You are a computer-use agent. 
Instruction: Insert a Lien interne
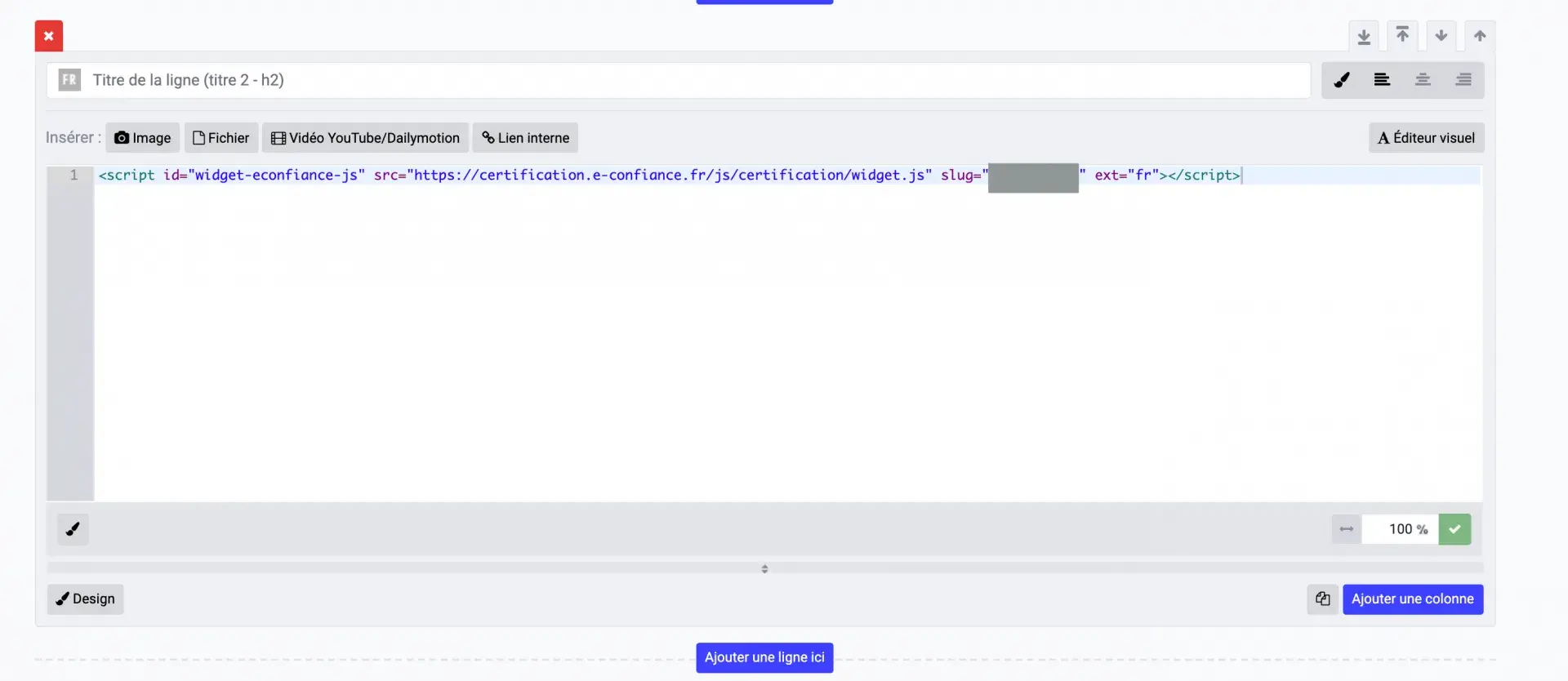[526, 138]
